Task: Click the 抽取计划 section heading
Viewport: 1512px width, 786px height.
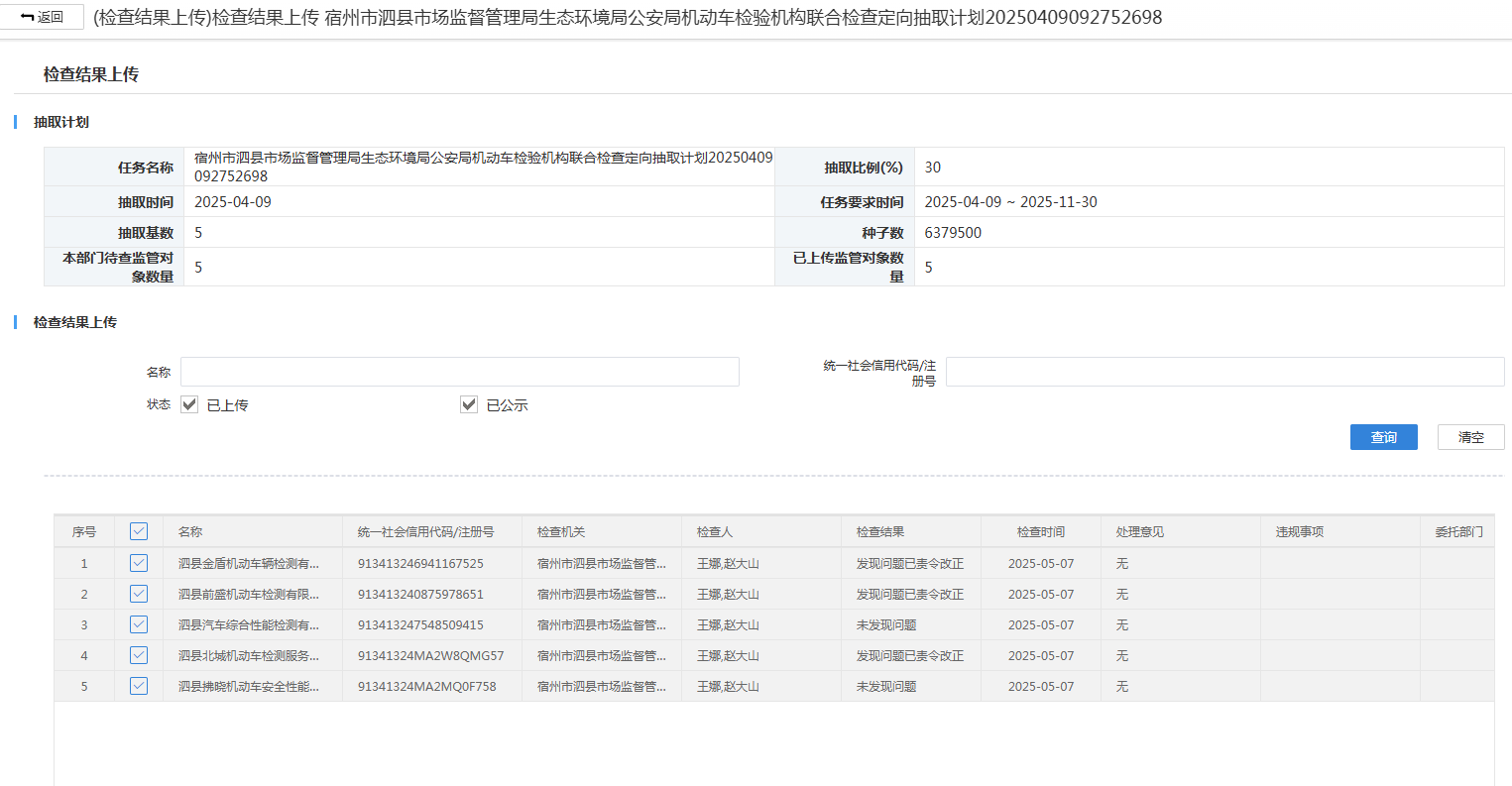Action: (61, 122)
